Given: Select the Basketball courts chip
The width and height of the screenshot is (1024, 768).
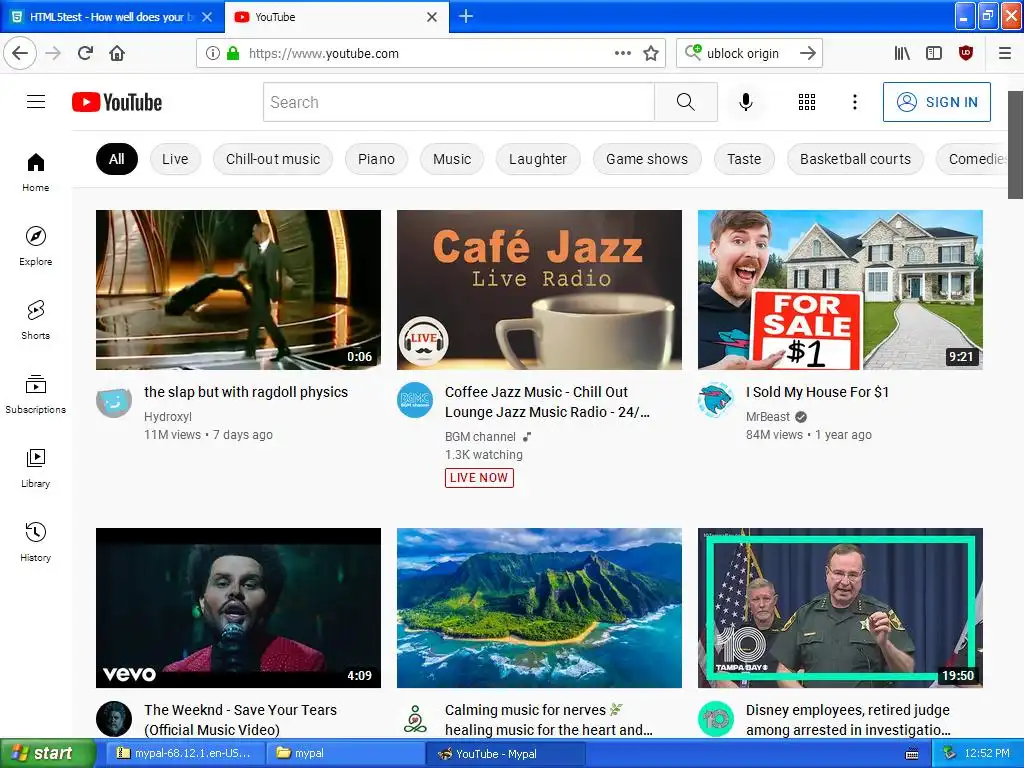Looking at the screenshot, I should [856, 159].
